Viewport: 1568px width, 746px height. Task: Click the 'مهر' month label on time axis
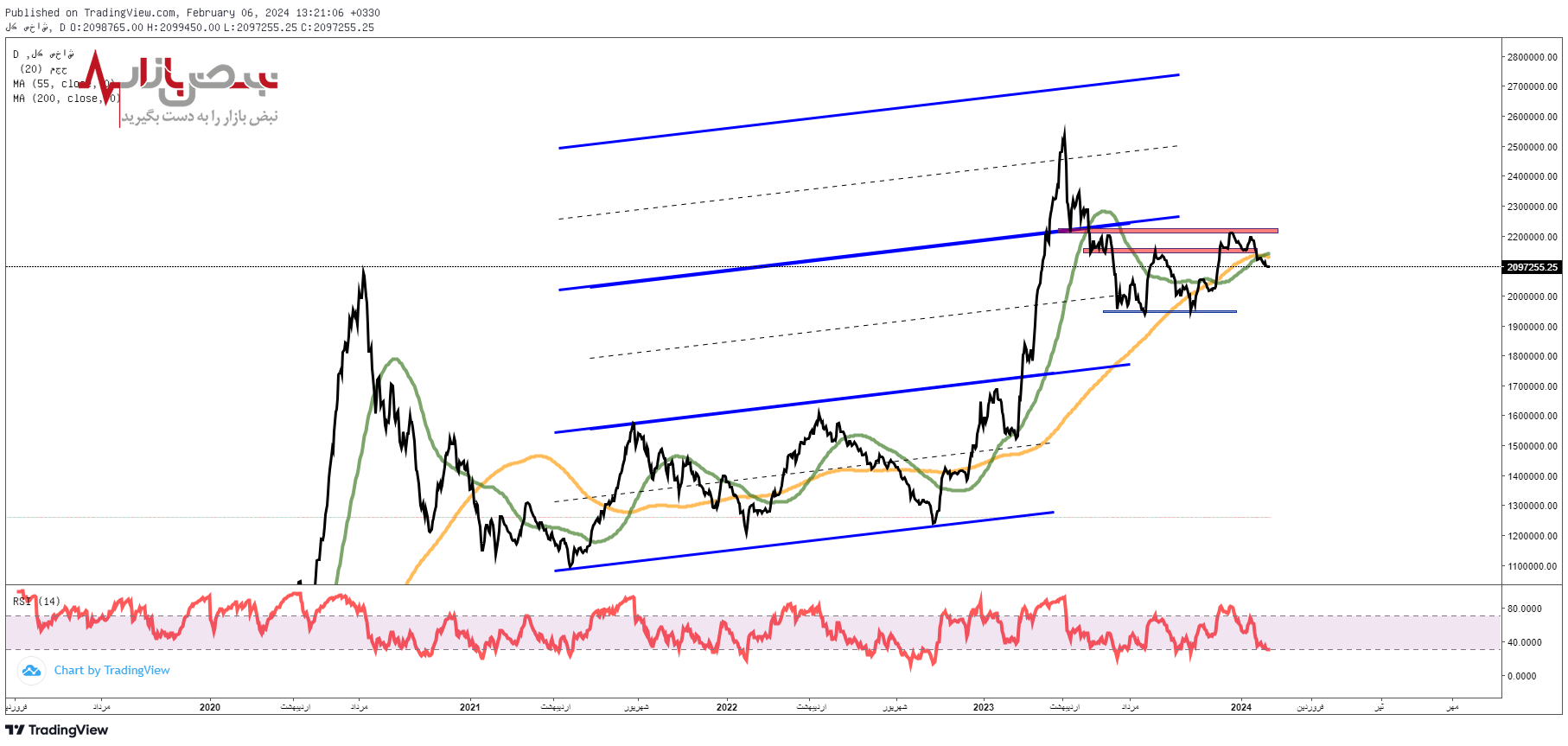click(x=1453, y=707)
